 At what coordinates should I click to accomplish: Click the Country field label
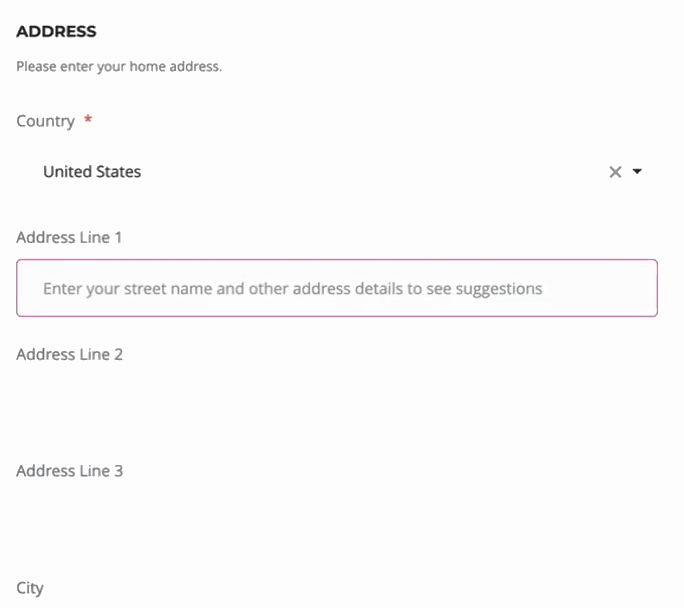tap(45, 121)
